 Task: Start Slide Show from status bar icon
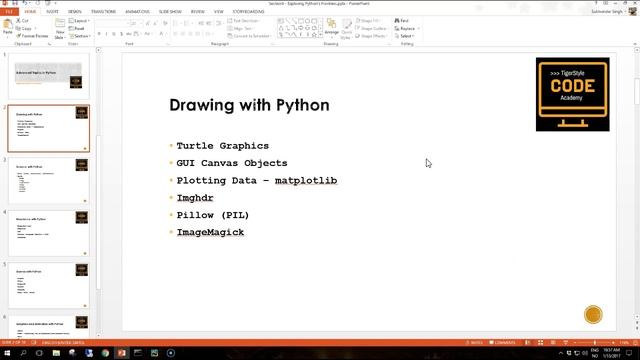(565, 342)
